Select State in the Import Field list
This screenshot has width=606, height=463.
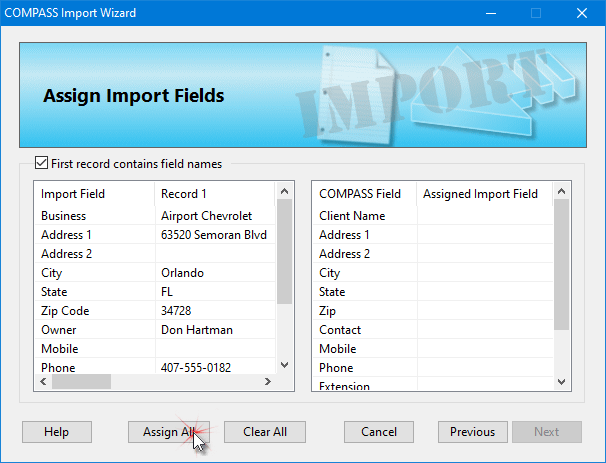click(x=54, y=292)
